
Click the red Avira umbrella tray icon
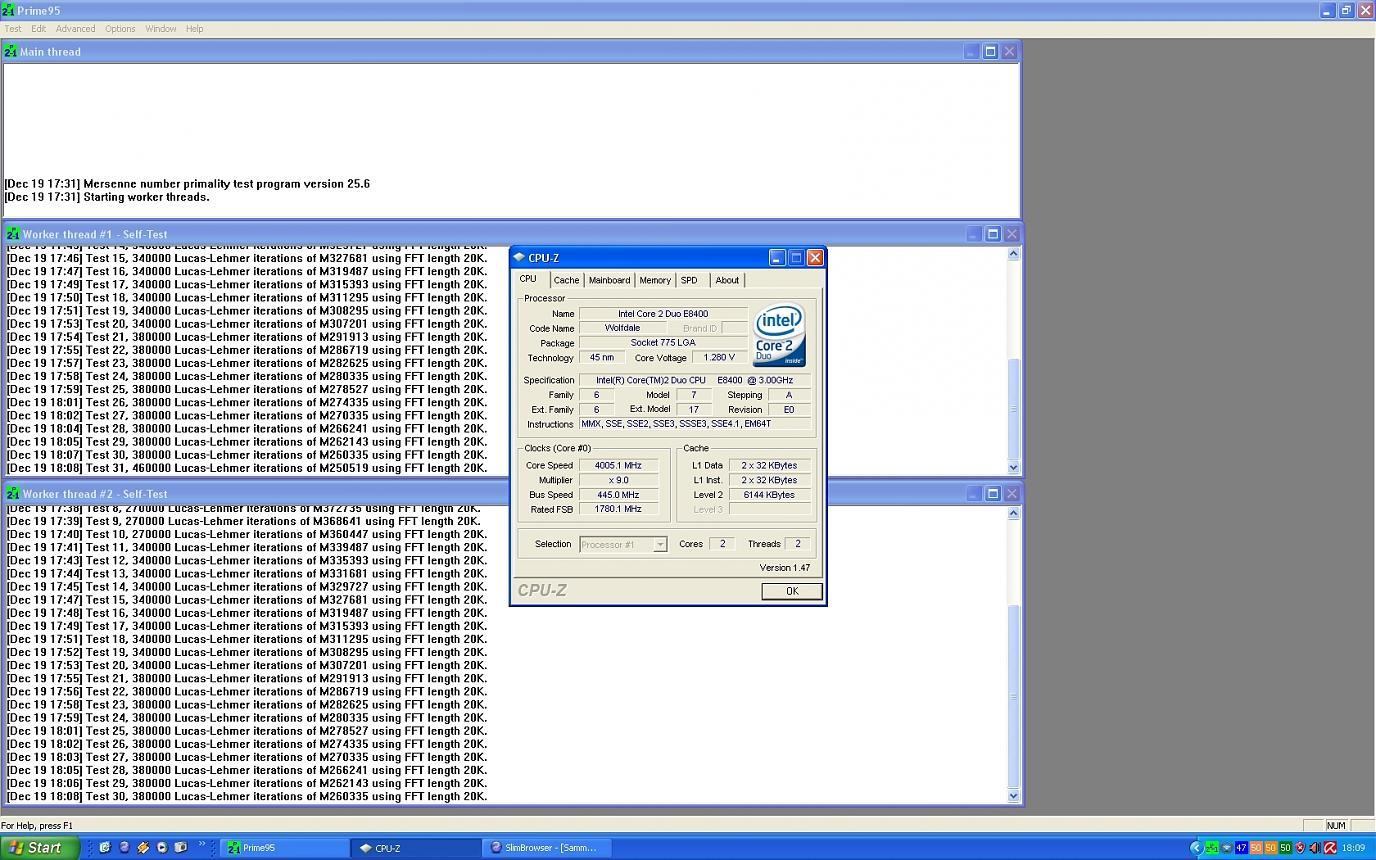click(x=1330, y=848)
